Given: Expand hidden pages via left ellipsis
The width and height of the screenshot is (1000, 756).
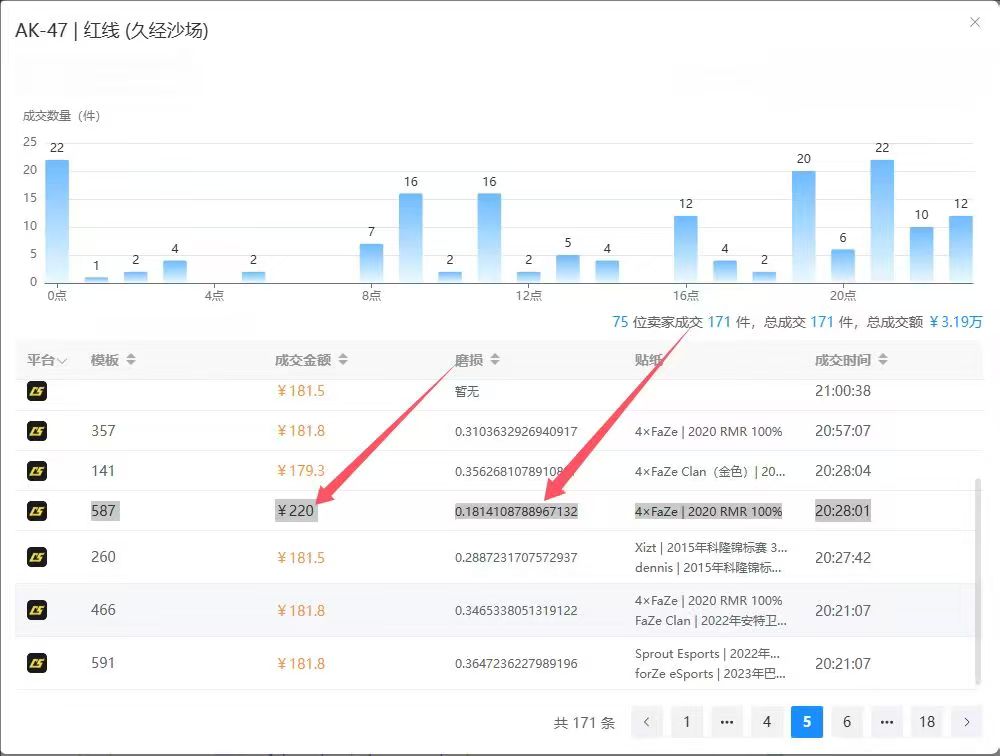Looking at the screenshot, I should point(727,721).
